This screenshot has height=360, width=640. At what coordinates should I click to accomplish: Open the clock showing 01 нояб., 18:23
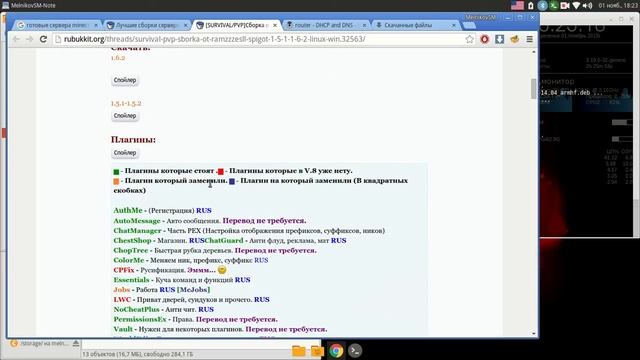618,5
